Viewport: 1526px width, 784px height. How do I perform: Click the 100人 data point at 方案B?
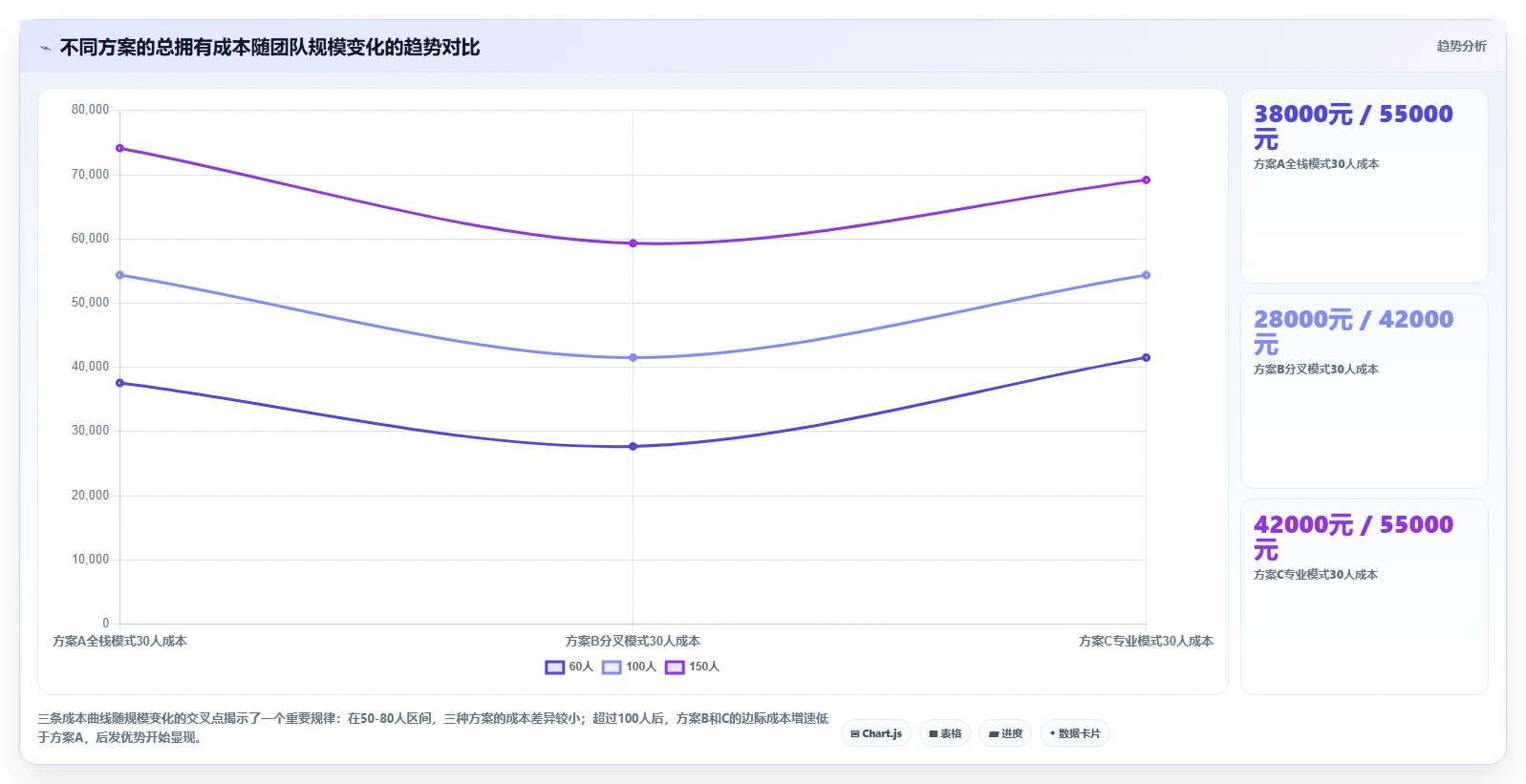[633, 358]
